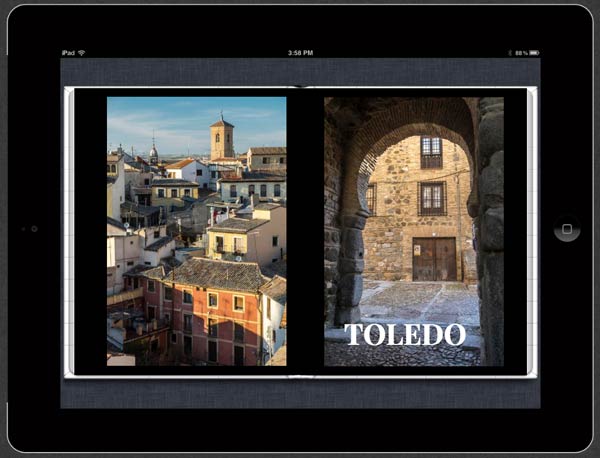Image resolution: width=600 pixels, height=458 pixels.
Task: Tap the Toledo rooftops photo on left page
Action: [197, 231]
